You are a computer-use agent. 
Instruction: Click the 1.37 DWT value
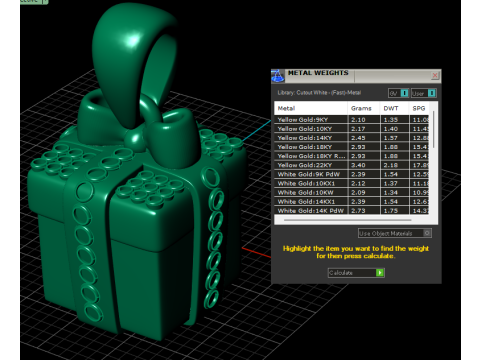(x=390, y=183)
